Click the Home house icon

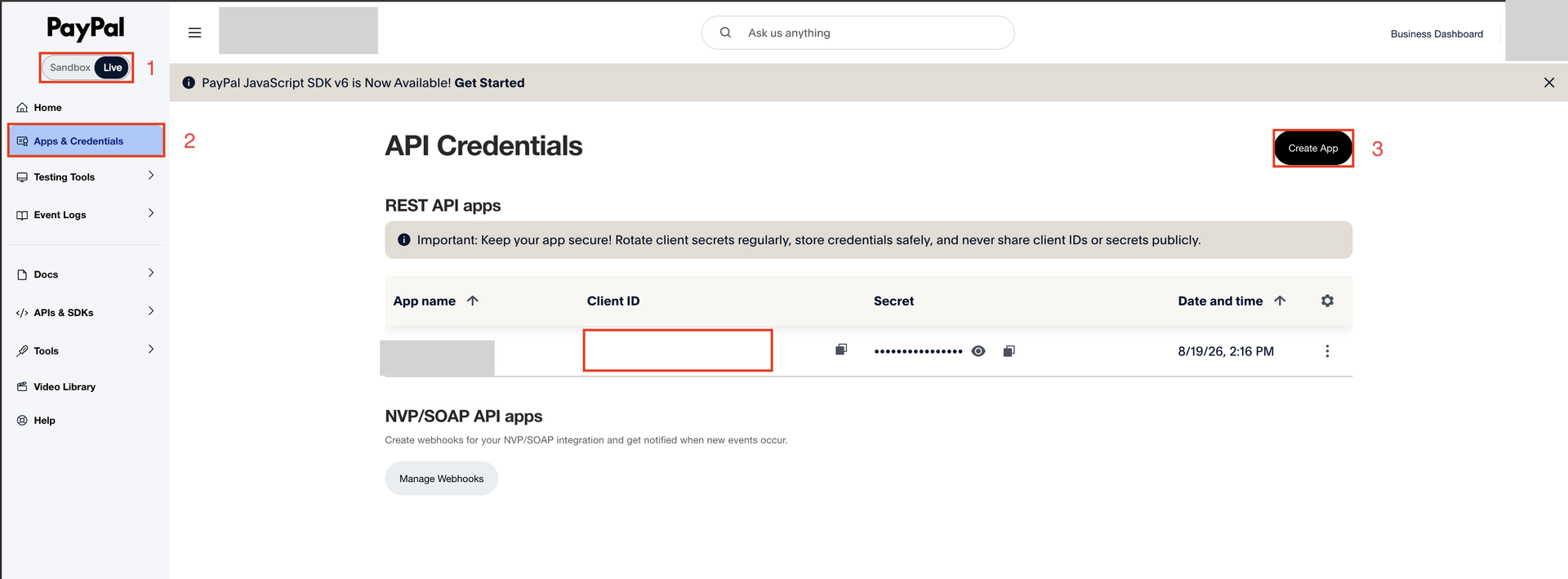pos(22,108)
